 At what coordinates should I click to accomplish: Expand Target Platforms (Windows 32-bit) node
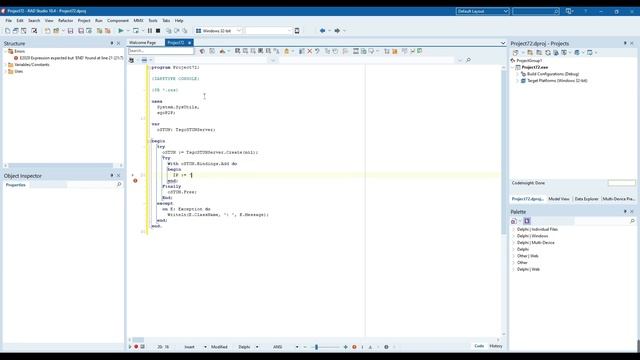coord(517,81)
